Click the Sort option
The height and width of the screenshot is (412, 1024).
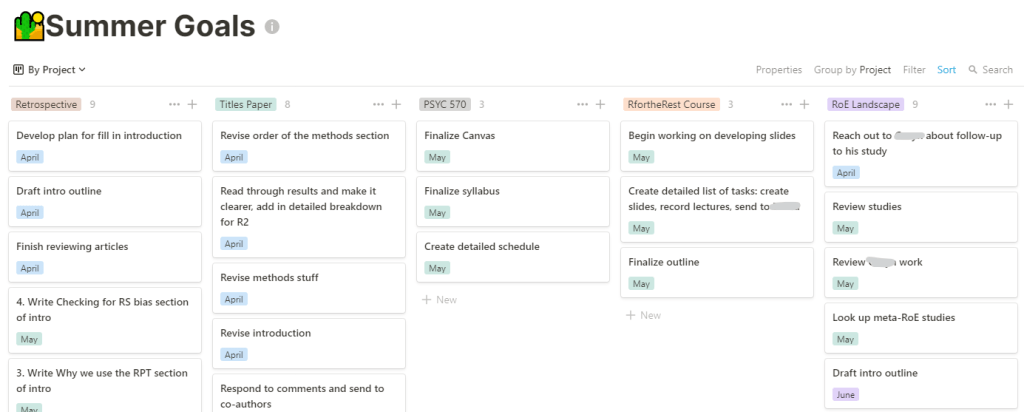click(x=946, y=70)
